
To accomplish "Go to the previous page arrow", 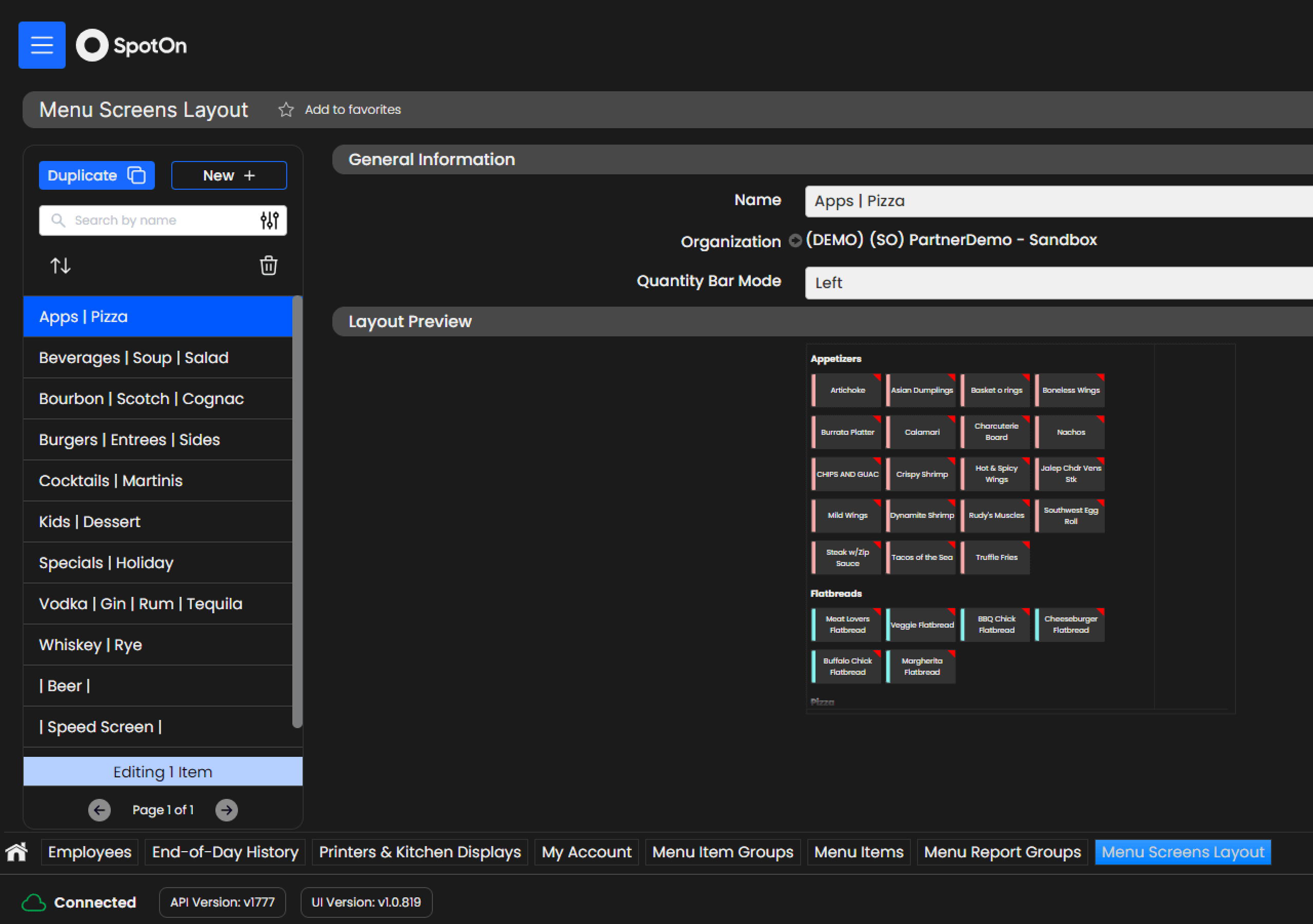I will (100, 810).
